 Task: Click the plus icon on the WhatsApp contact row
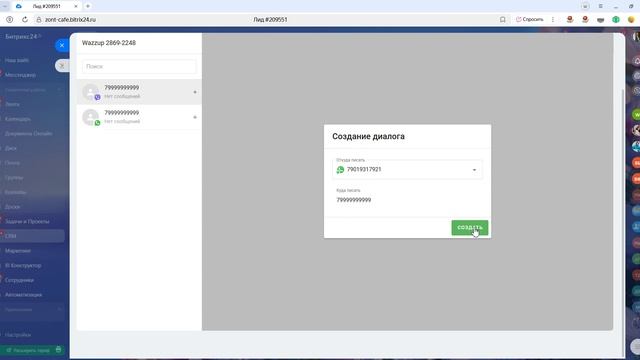coord(195,117)
